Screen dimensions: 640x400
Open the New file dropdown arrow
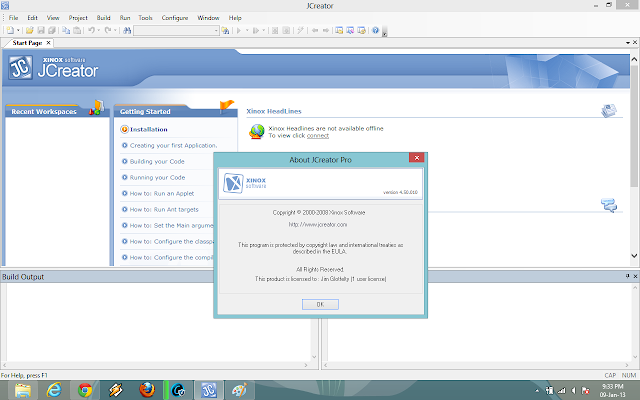(18, 30)
